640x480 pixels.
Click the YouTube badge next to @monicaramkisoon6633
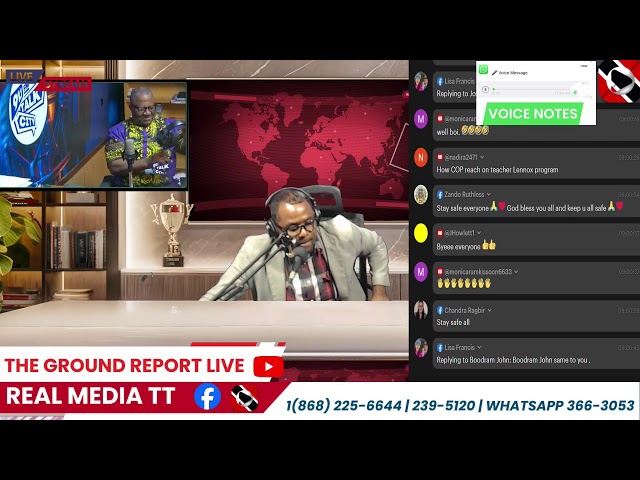tap(440, 272)
